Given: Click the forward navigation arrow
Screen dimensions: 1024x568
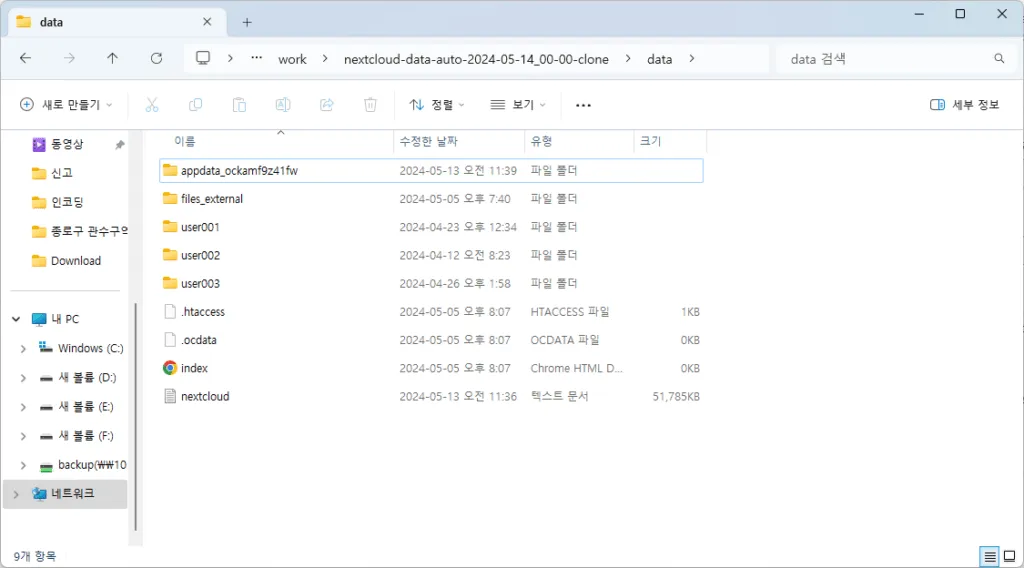Looking at the screenshot, I should 69,59.
